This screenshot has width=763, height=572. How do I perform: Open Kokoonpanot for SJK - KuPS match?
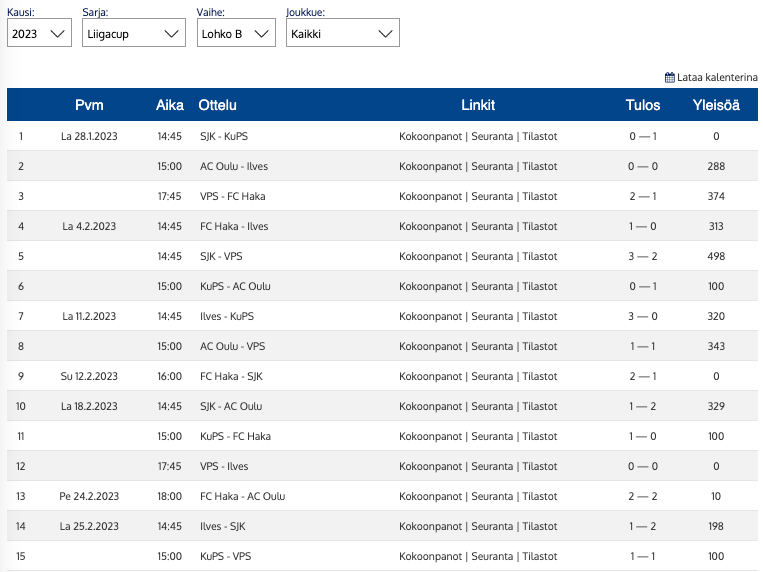[431, 136]
